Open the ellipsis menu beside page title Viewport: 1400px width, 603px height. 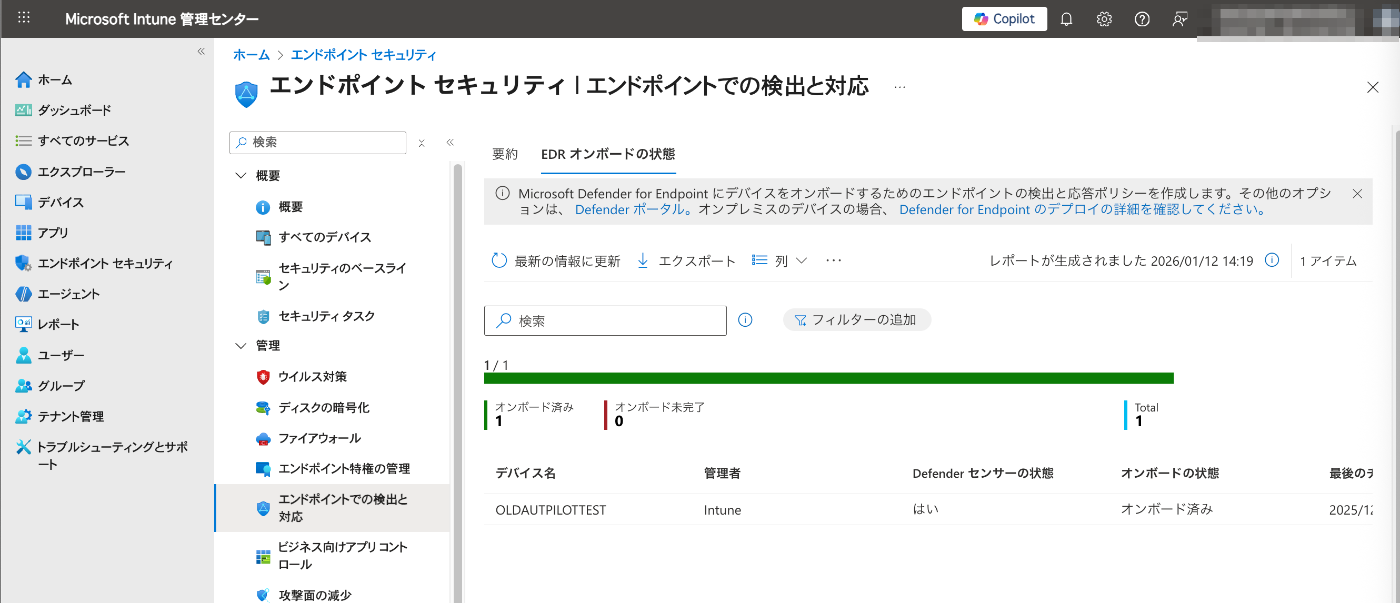pyautogui.click(x=899, y=88)
